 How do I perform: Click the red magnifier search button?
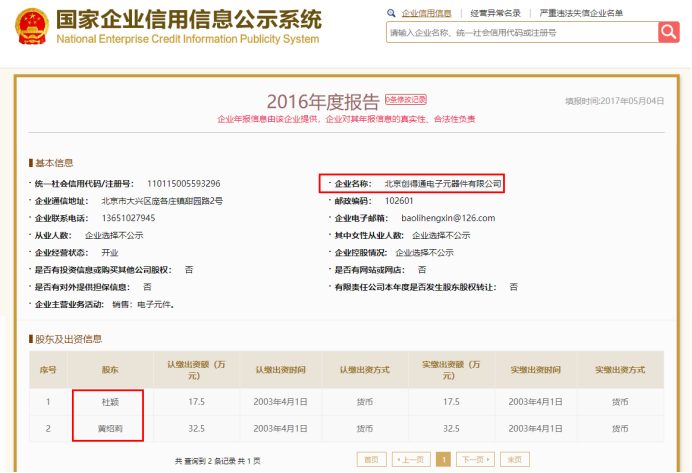point(669,32)
